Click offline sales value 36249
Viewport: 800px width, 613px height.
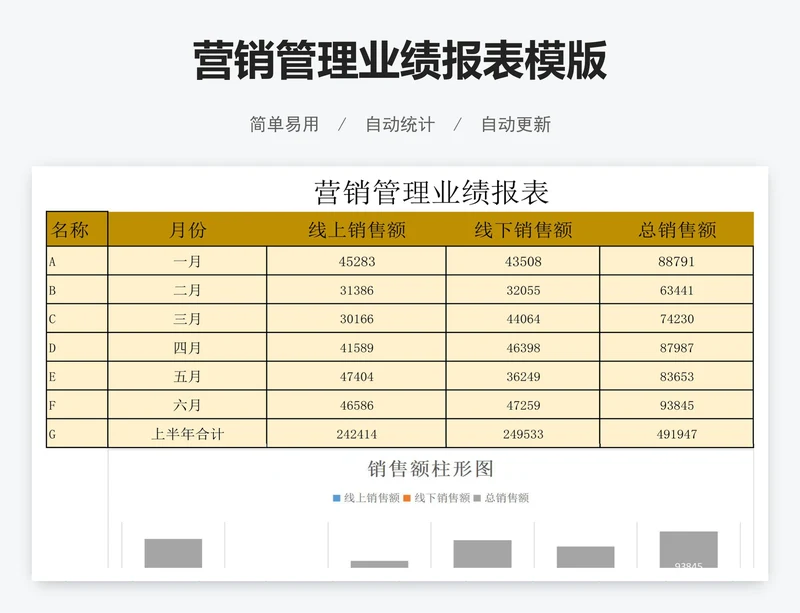[x=523, y=376]
